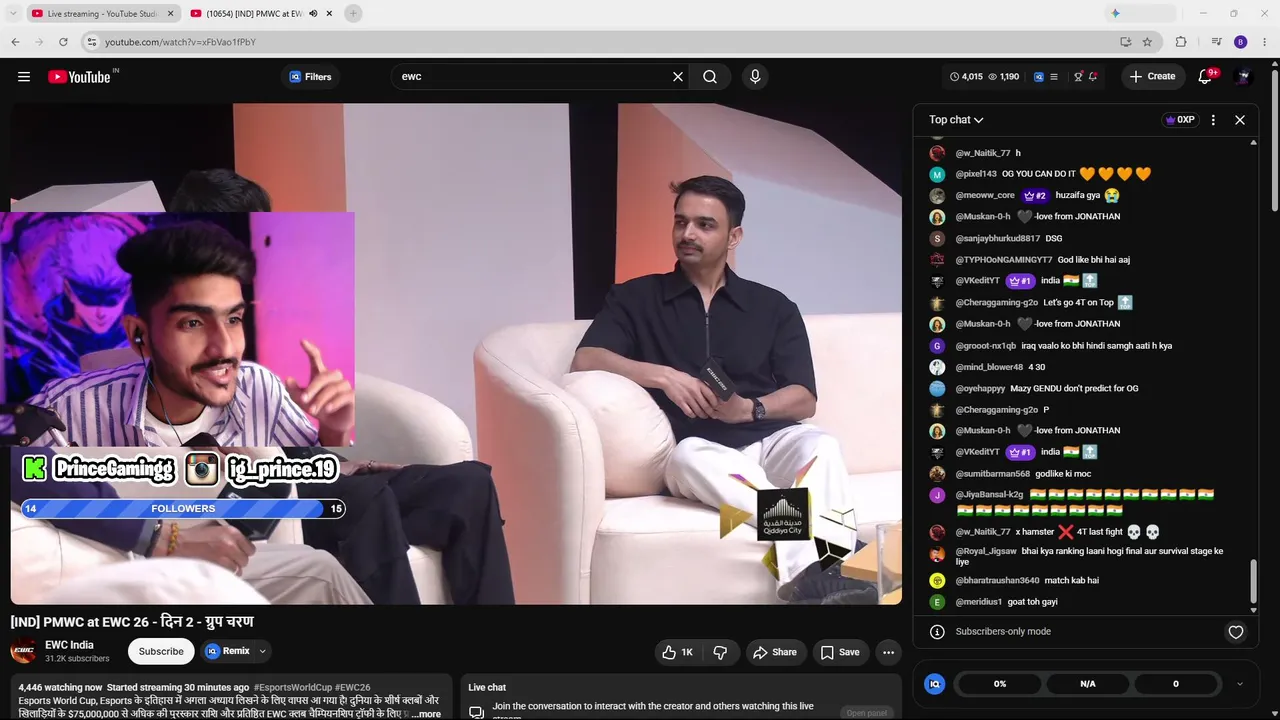Click username @bharatraushan3640 in chat

point(998,581)
